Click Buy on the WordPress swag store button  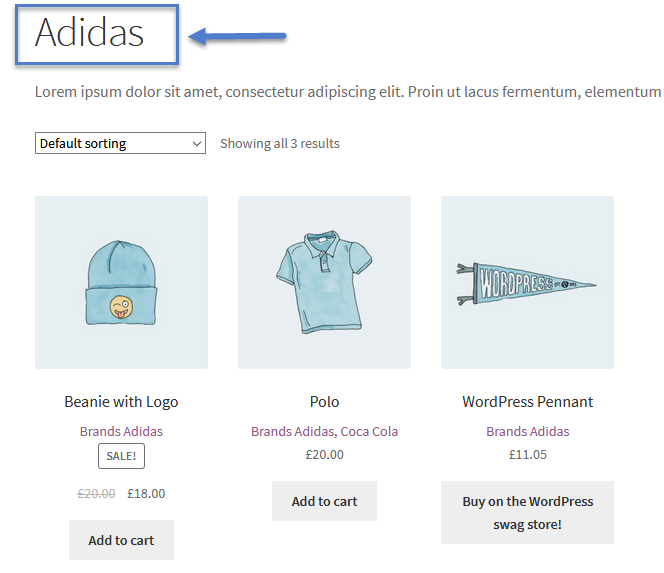coord(527,512)
